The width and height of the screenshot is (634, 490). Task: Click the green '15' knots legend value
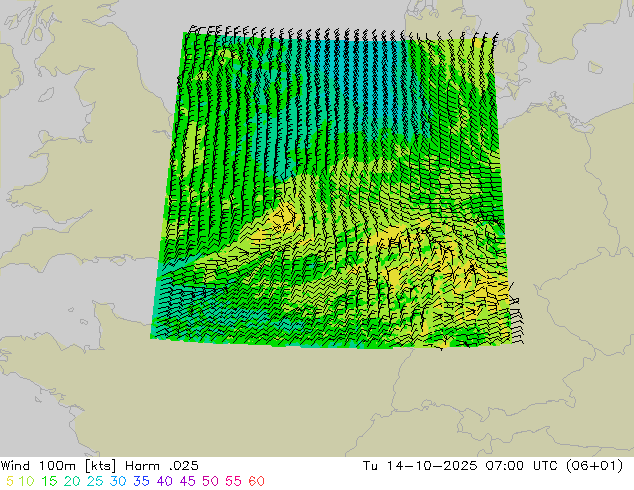click(x=49, y=481)
